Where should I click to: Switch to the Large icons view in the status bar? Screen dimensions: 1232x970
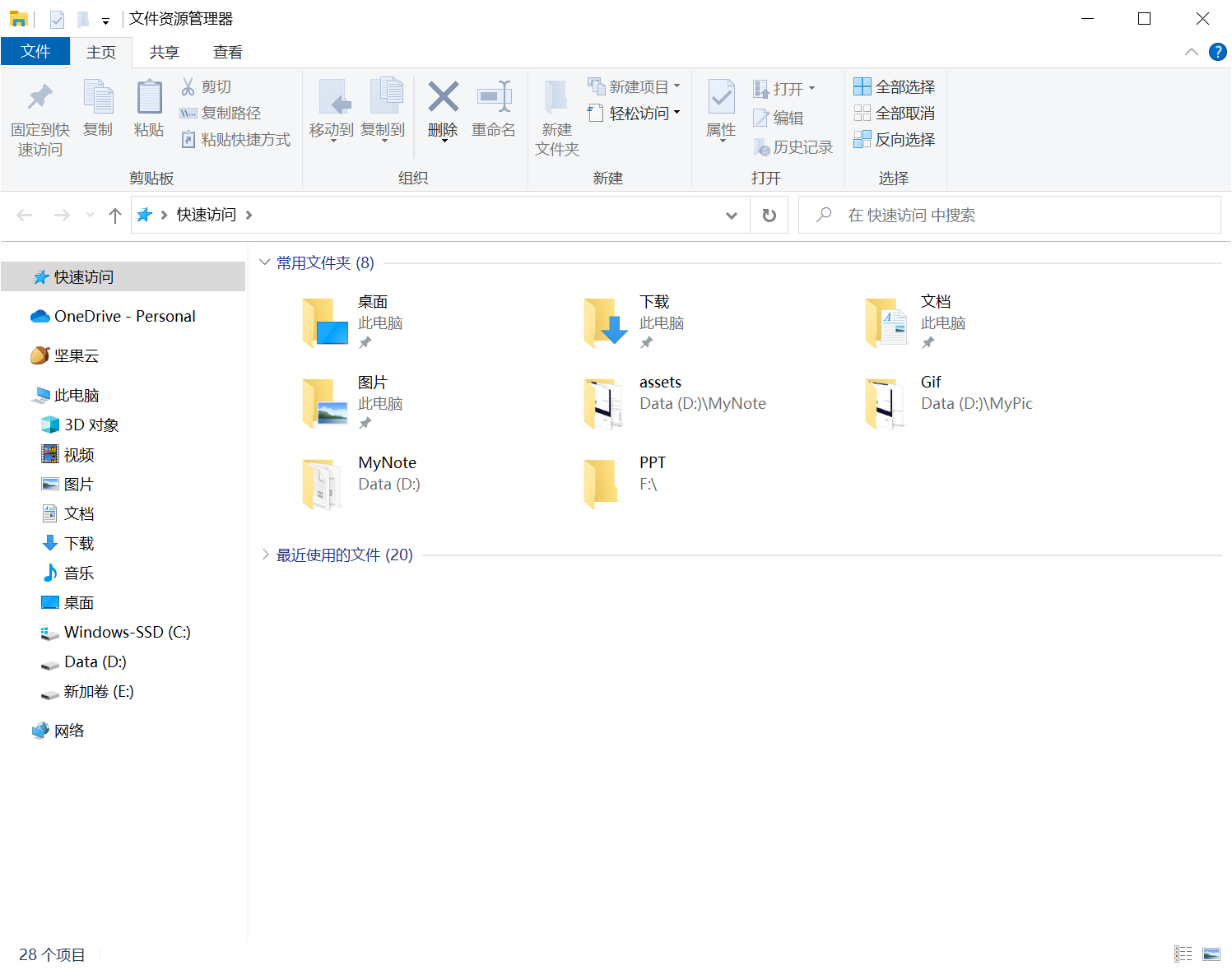coord(1211,954)
